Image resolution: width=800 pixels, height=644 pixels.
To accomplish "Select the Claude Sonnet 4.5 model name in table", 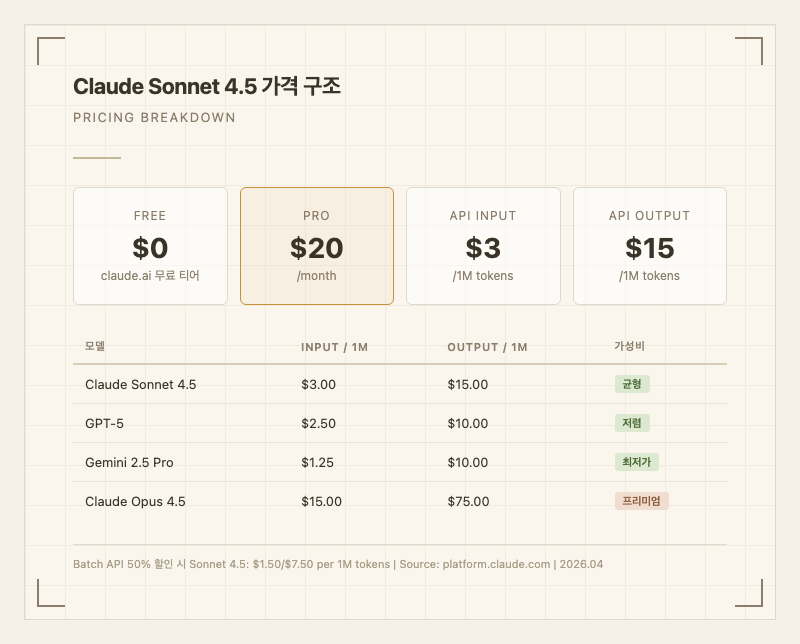I will [x=141, y=384].
